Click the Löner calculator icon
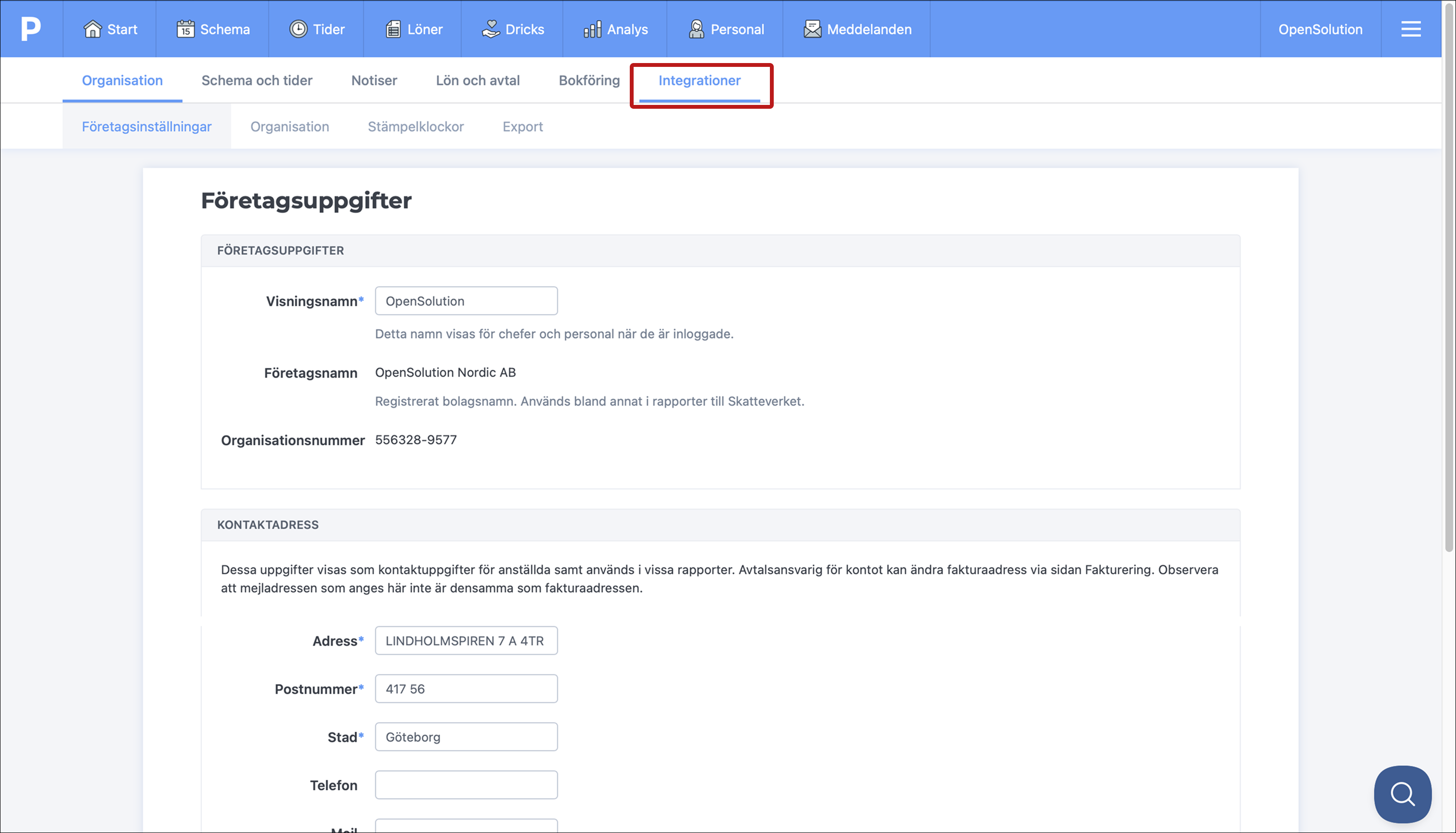Viewport: 1456px width, 833px height. coord(393,29)
